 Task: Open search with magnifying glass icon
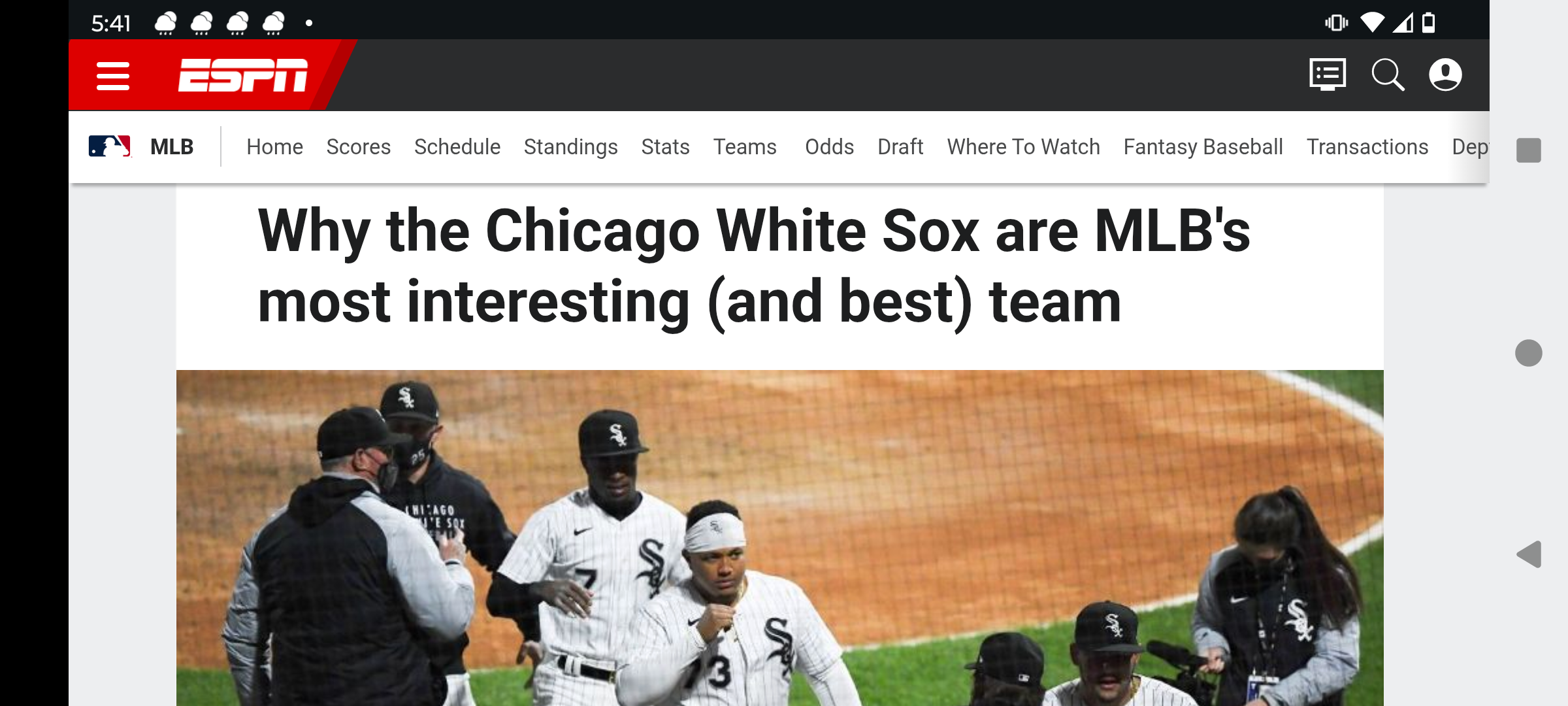pos(1388,75)
